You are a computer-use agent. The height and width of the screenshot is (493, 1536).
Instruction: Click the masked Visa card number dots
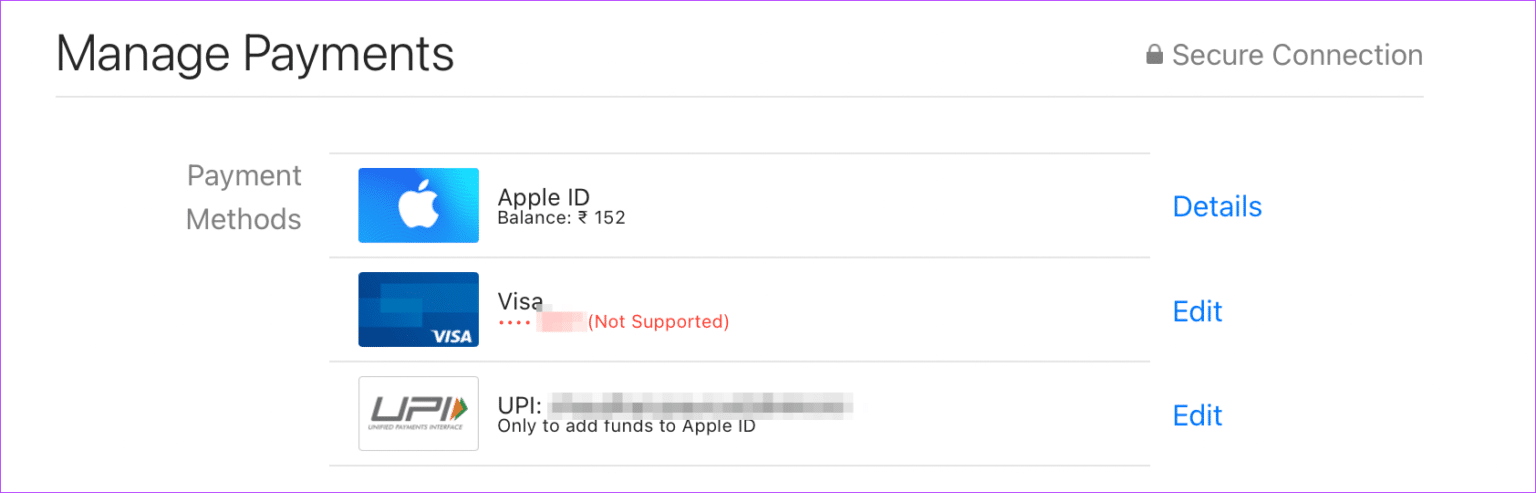(x=514, y=322)
